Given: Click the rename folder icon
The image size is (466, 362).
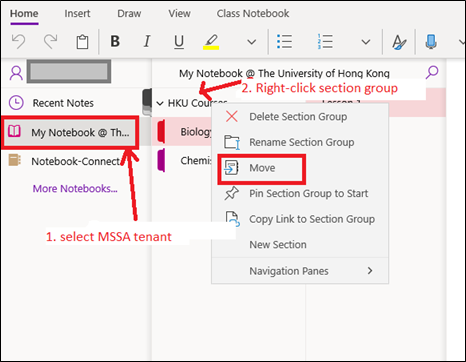Looking at the screenshot, I should [232, 142].
